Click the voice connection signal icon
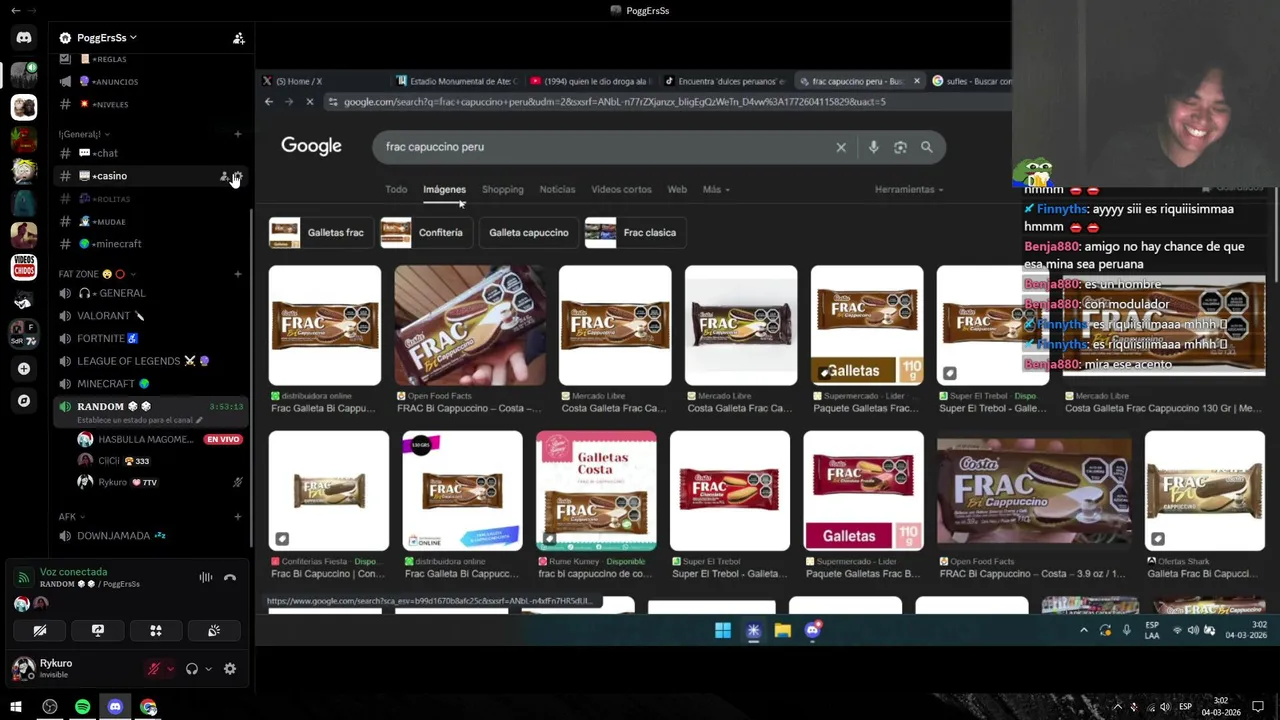The width and height of the screenshot is (1280, 720). (x=23, y=577)
